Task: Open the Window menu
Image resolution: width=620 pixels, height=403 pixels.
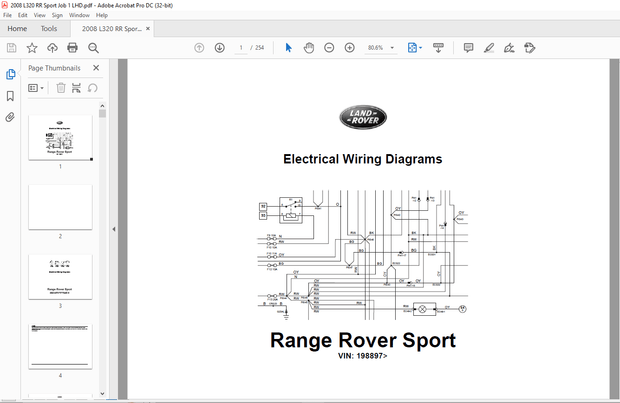Action: coord(79,15)
